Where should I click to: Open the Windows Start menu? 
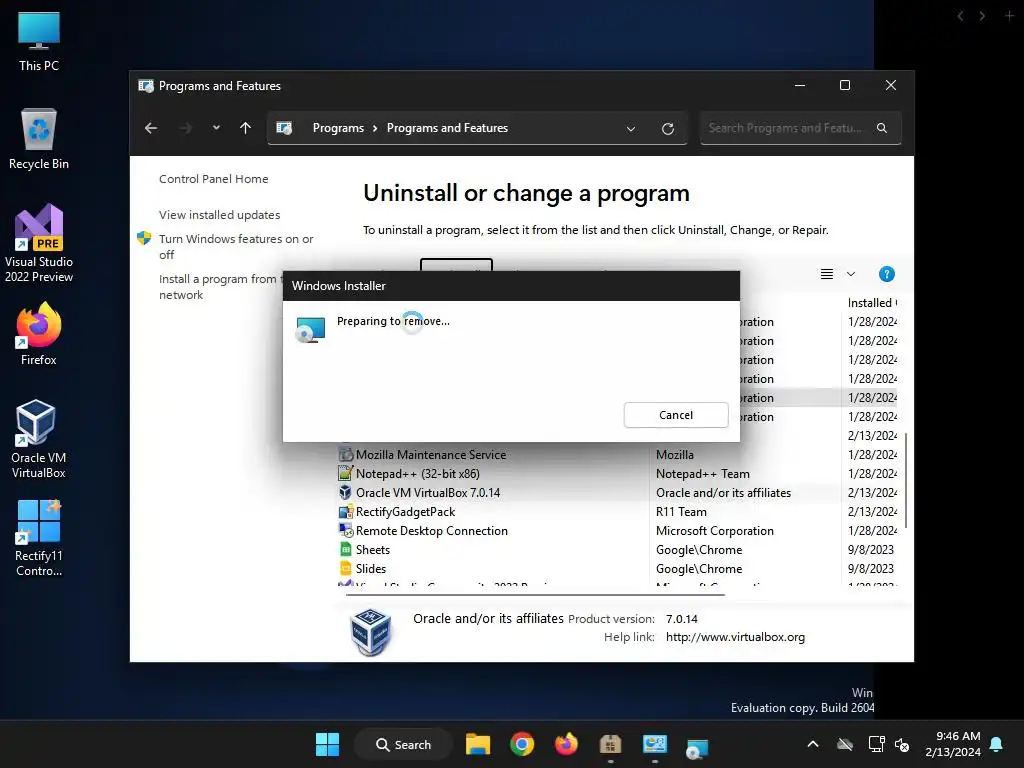pyautogui.click(x=327, y=744)
